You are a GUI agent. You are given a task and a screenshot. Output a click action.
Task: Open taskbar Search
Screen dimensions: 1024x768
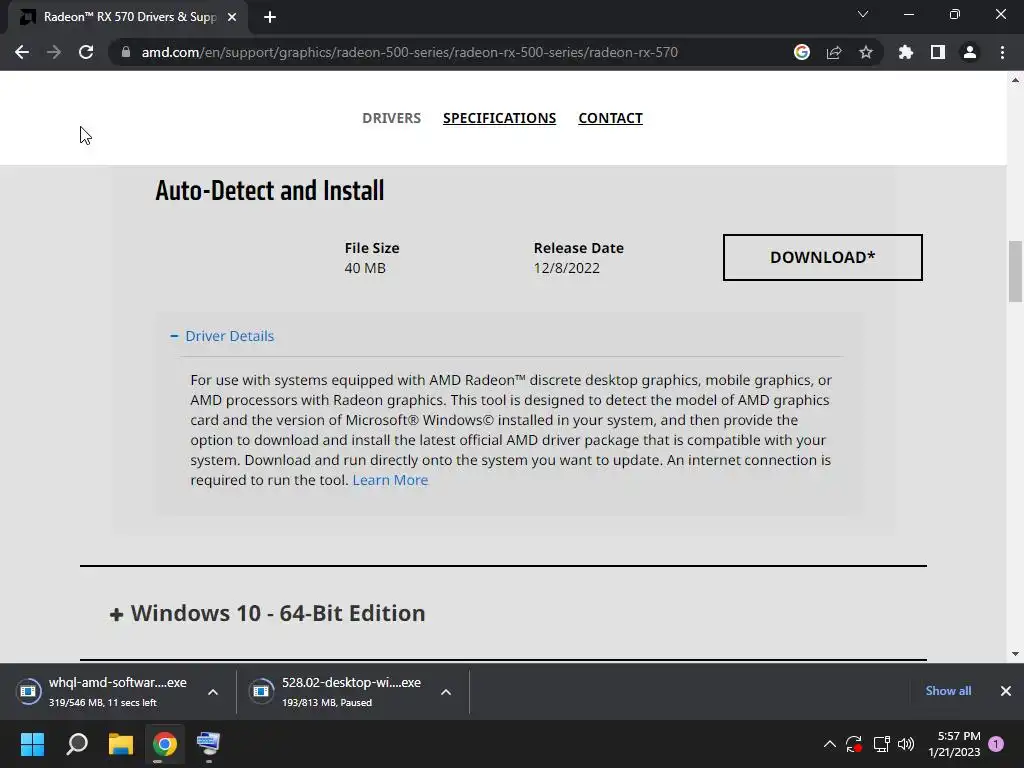(x=77, y=744)
